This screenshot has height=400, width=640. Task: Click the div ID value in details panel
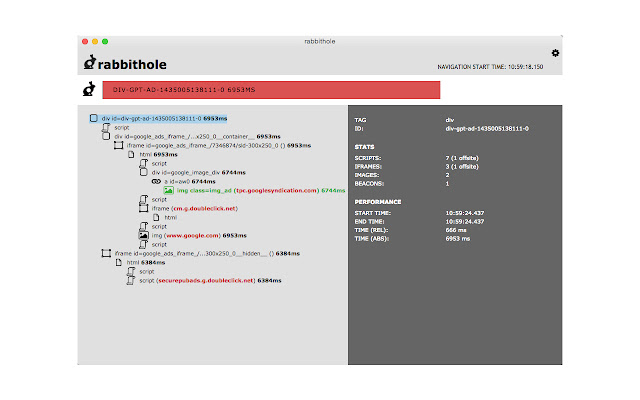(486, 129)
